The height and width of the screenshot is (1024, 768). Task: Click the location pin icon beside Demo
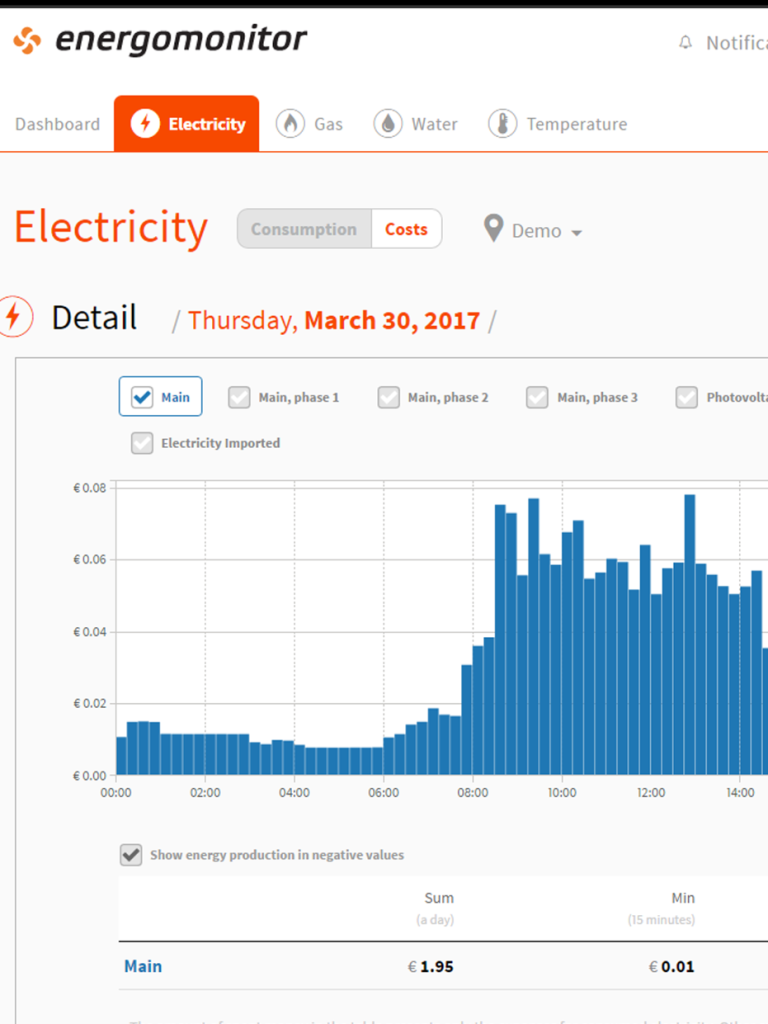pyautogui.click(x=493, y=229)
